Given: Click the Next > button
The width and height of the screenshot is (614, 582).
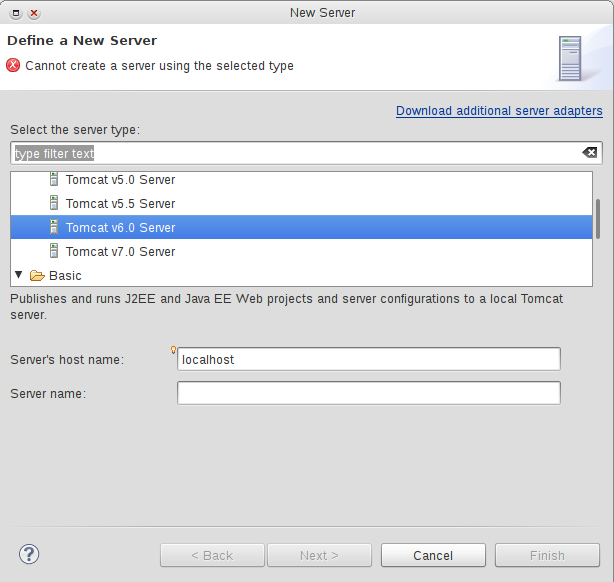Looking at the screenshot, I should click(319, 555).
